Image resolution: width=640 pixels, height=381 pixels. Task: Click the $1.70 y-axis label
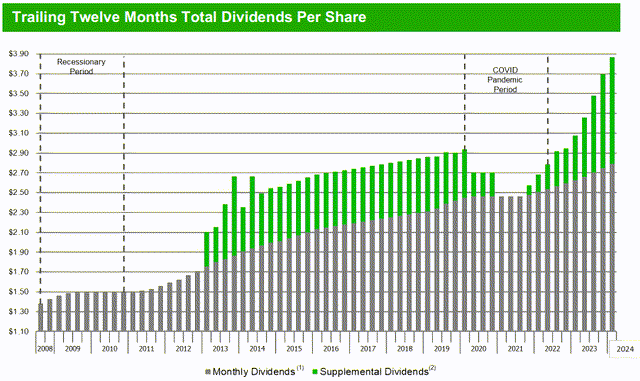(x=19, y=272)
